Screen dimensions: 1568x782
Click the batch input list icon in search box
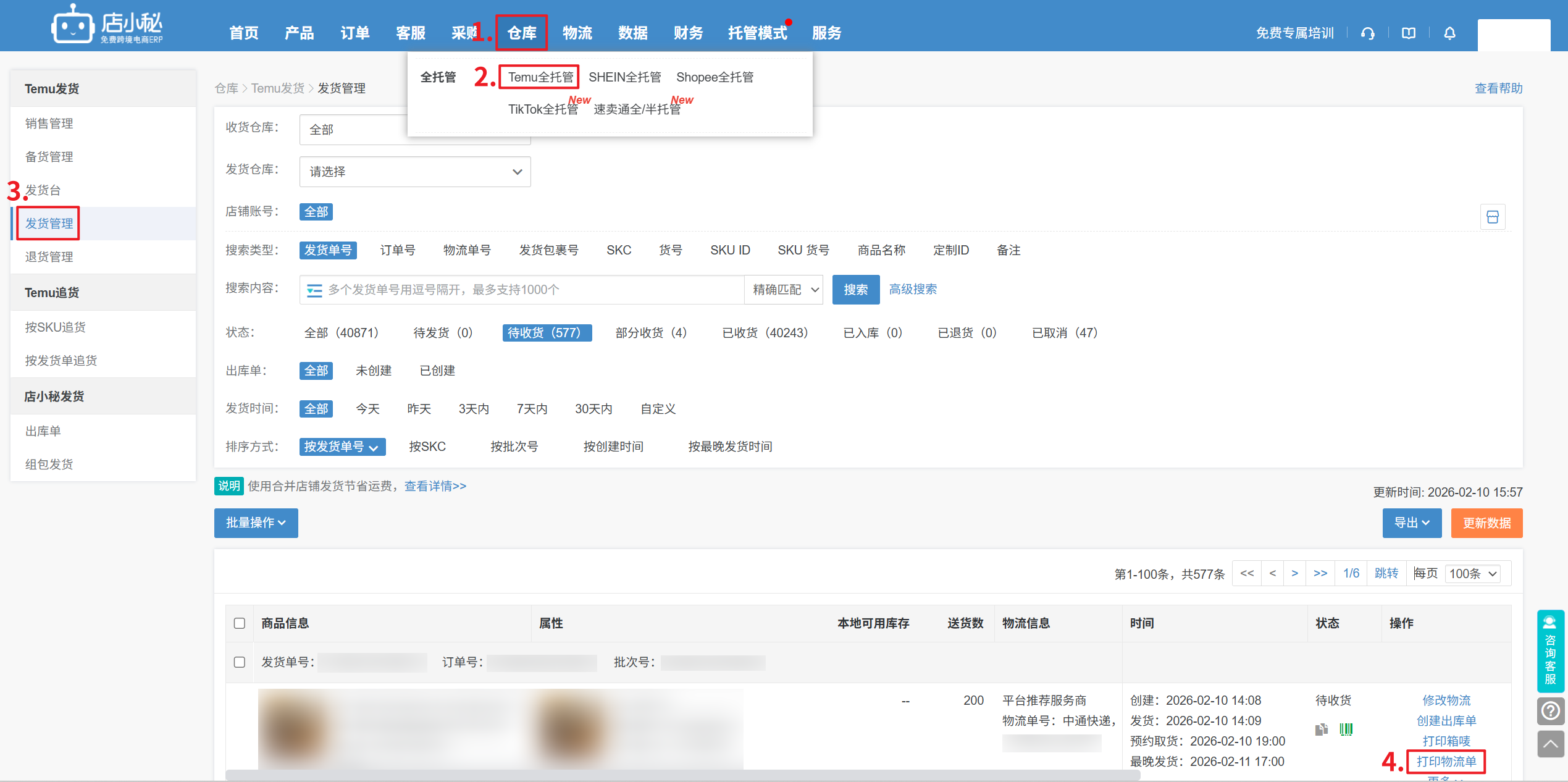pyautogui.click(x=314, y=290)
